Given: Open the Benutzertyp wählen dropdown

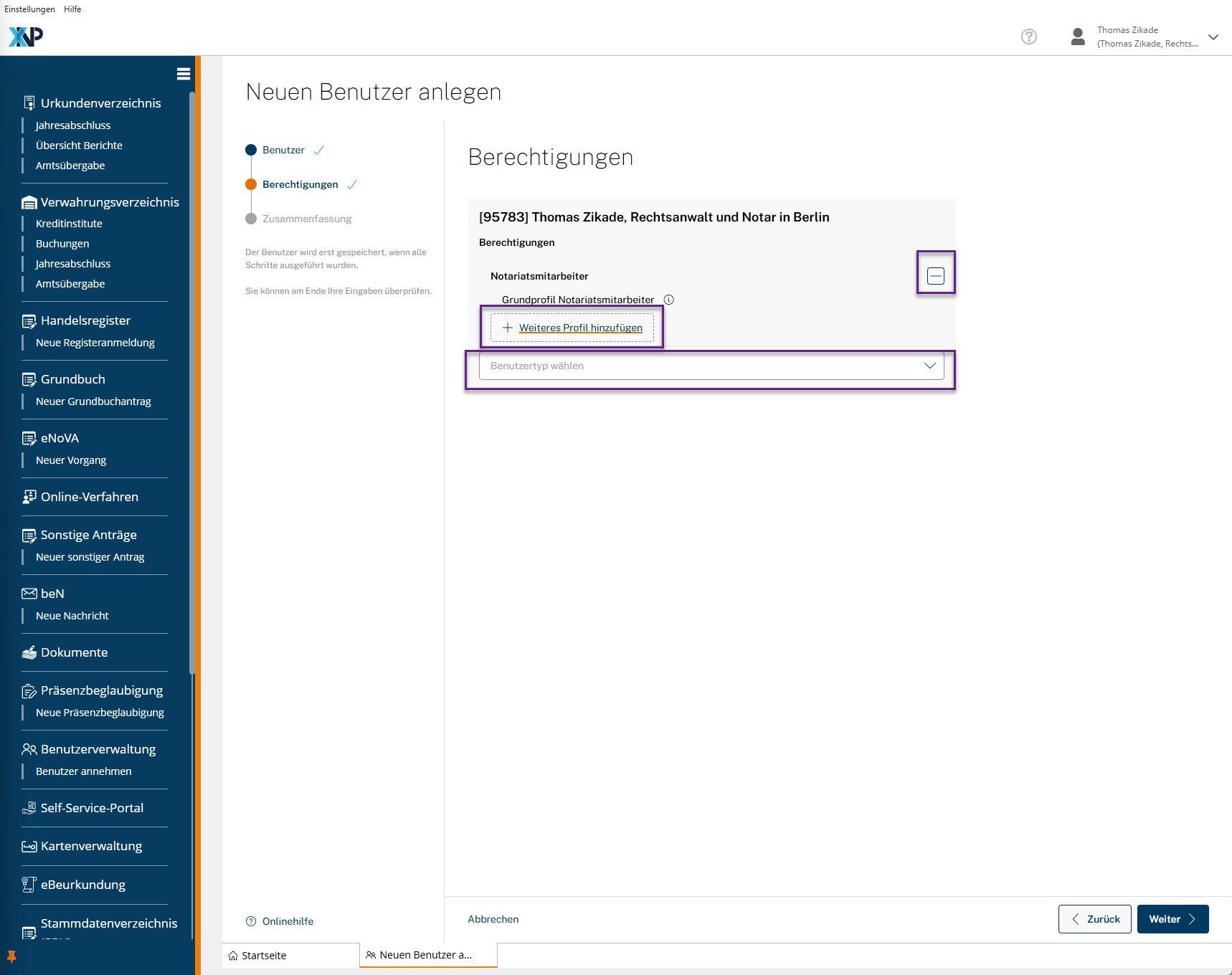Looking at the screenshot, I should coord(711,366).
